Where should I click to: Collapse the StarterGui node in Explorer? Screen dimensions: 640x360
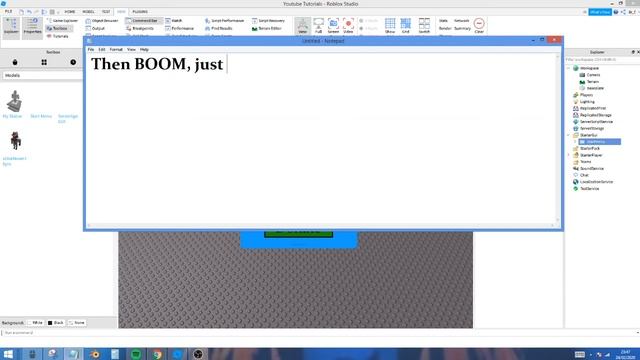tap(569, 135)
